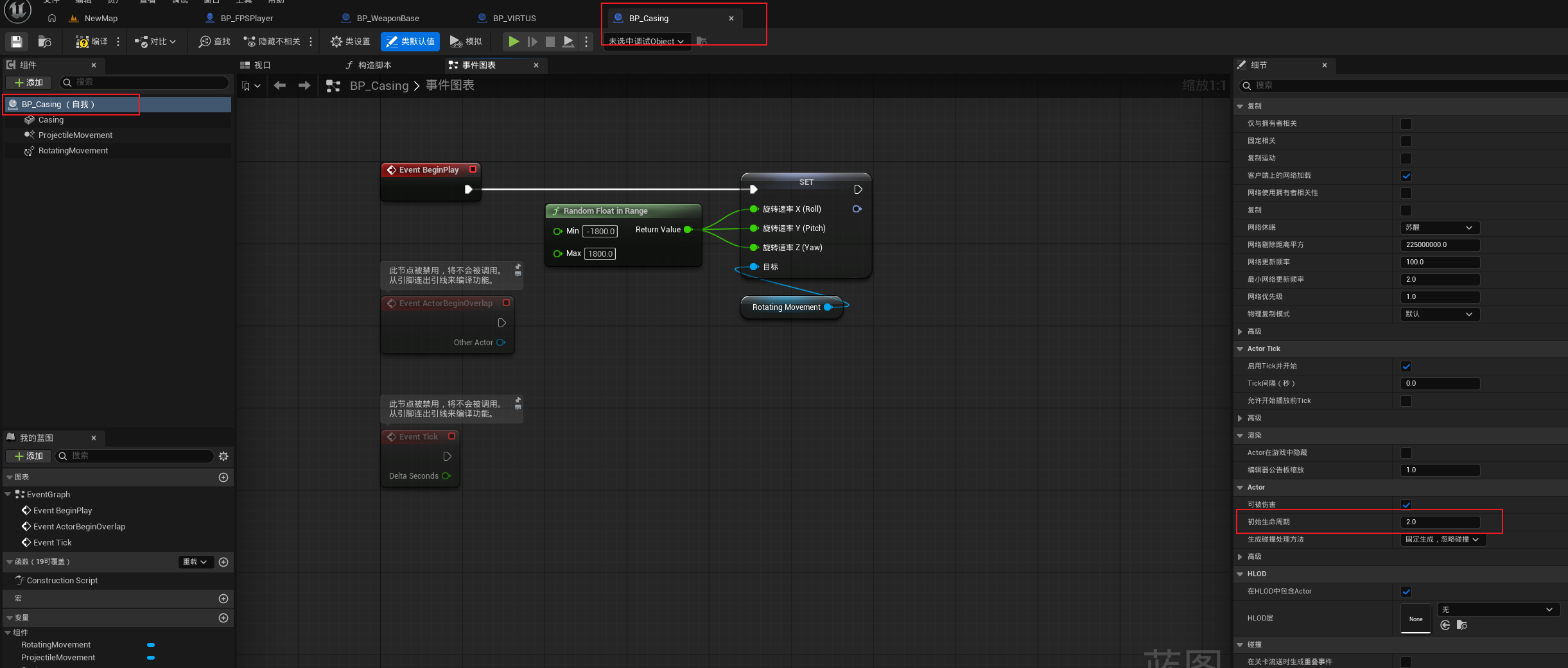
Task: Open Class Settings (类设置)
Action: coord(350,42)
